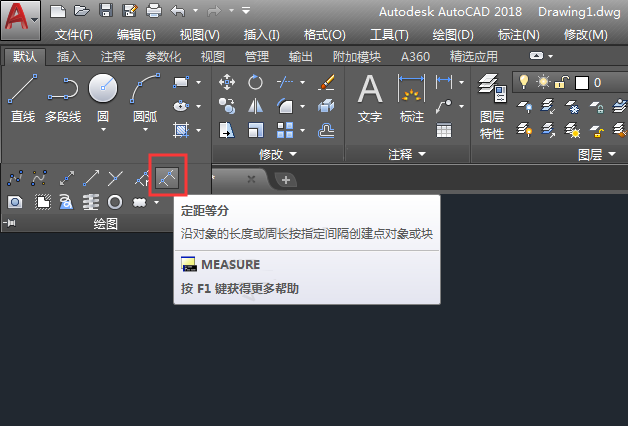Click Plot printer icon in quick access

coord(154,11)
